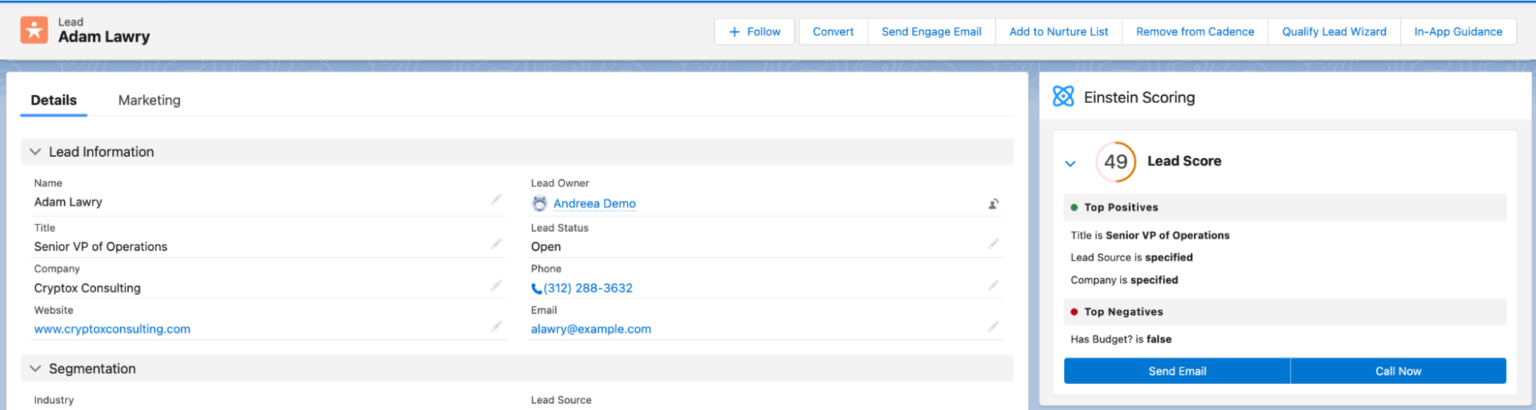Click the blue Send Email button

pos(1177,371)
